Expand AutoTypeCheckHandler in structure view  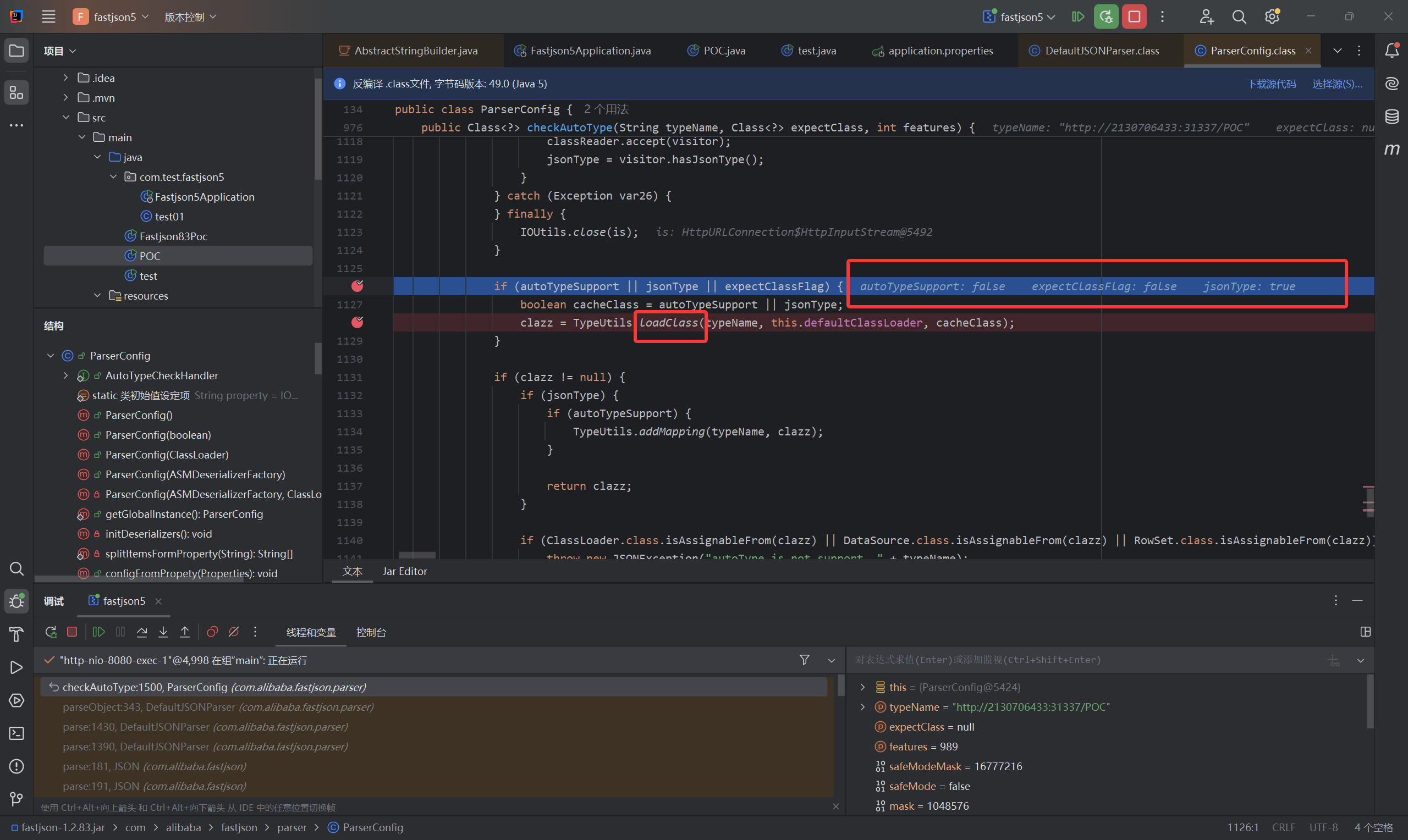(x=65, y=375)
